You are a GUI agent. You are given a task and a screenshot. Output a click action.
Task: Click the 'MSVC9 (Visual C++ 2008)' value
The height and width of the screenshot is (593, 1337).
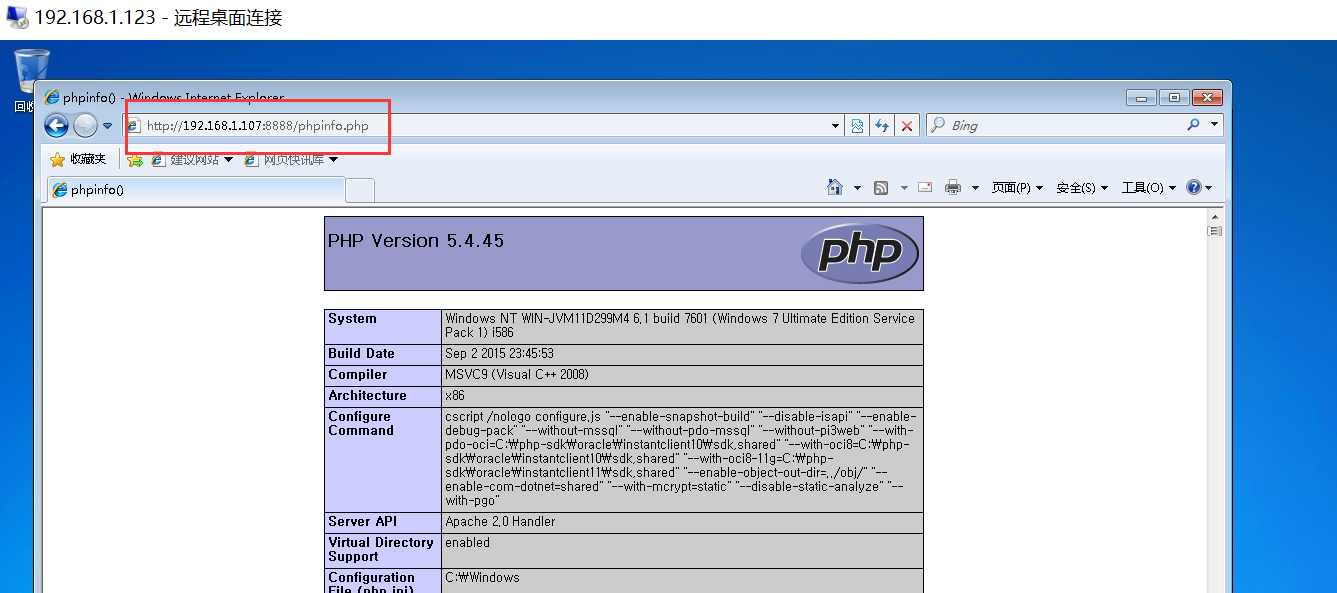coord(517,375)
